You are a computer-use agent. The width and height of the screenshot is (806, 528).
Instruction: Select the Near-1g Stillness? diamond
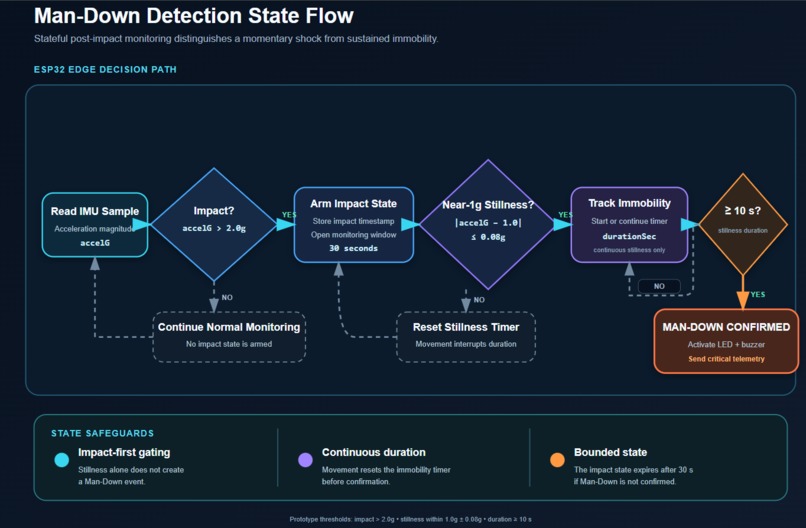coord(488,224)
